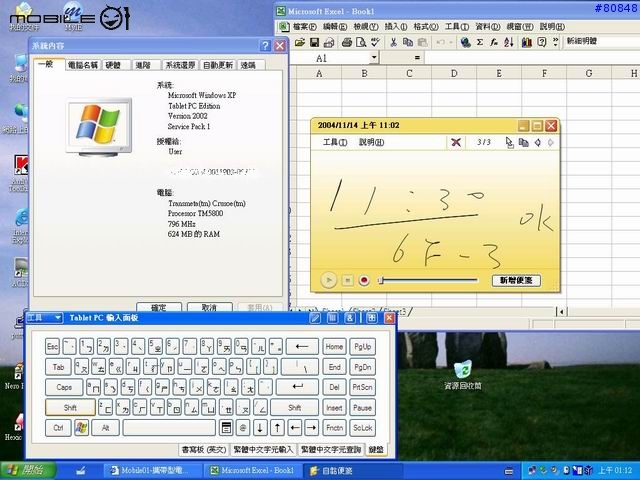Viewport: 640px width, 480px height.
Task: Switch to the 自動更新 tab
Action: click(x=218, y=65)
